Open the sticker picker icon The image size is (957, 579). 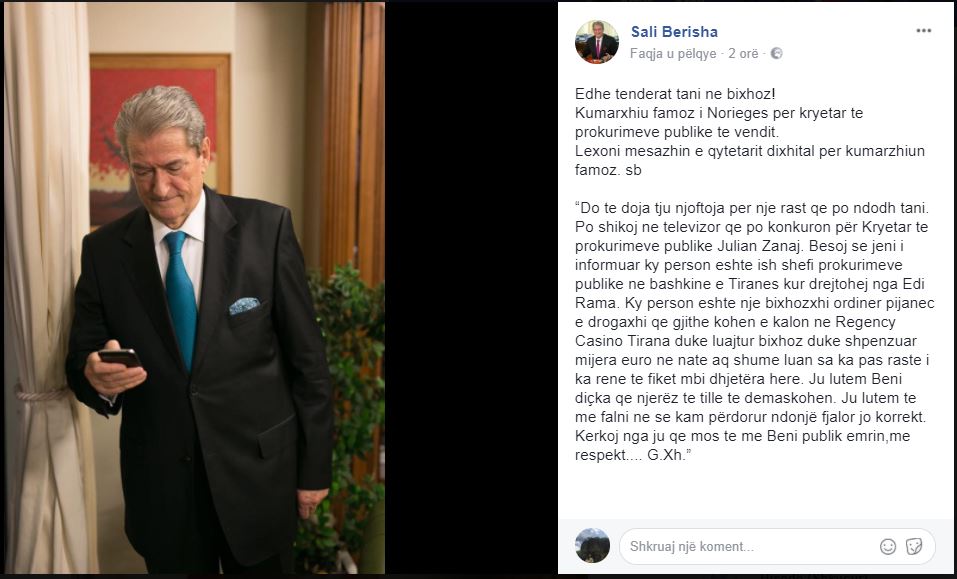pos(914,547)
